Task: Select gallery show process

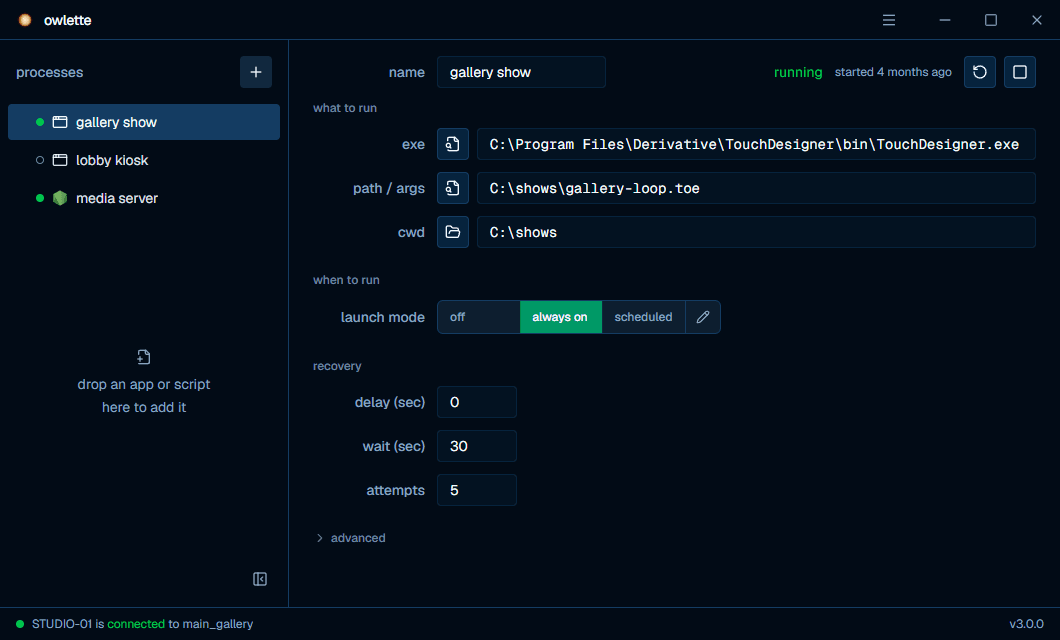Action: [144, 122]
